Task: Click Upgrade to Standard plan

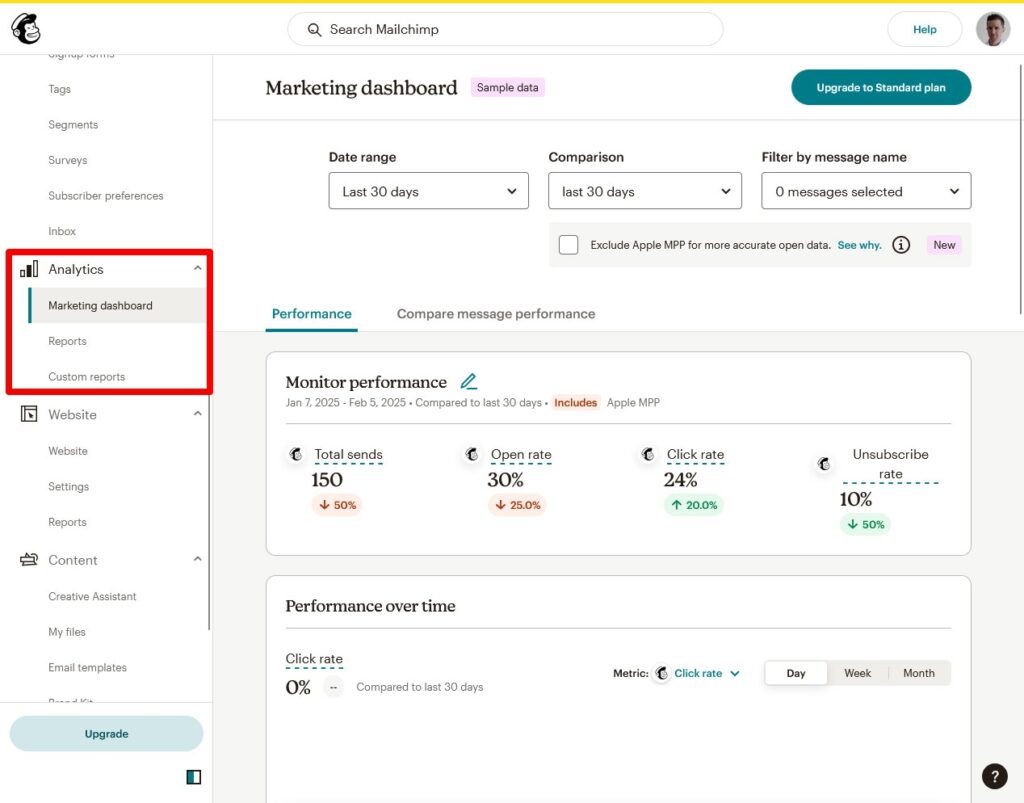Action: pyautogui.click(x=880, y=87)
